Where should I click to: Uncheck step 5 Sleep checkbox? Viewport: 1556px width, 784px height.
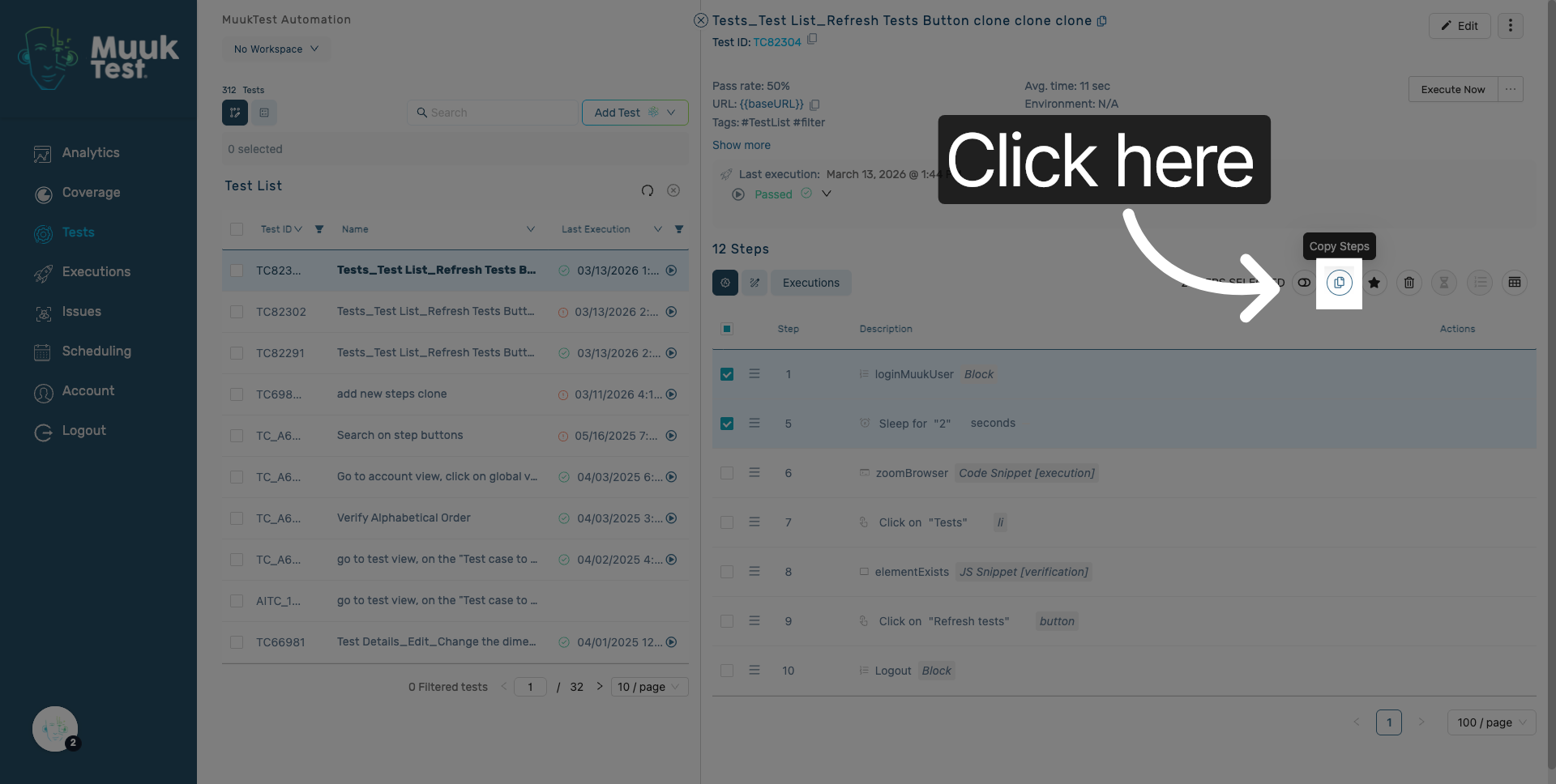pyautogui.click(x=727, y=424)
